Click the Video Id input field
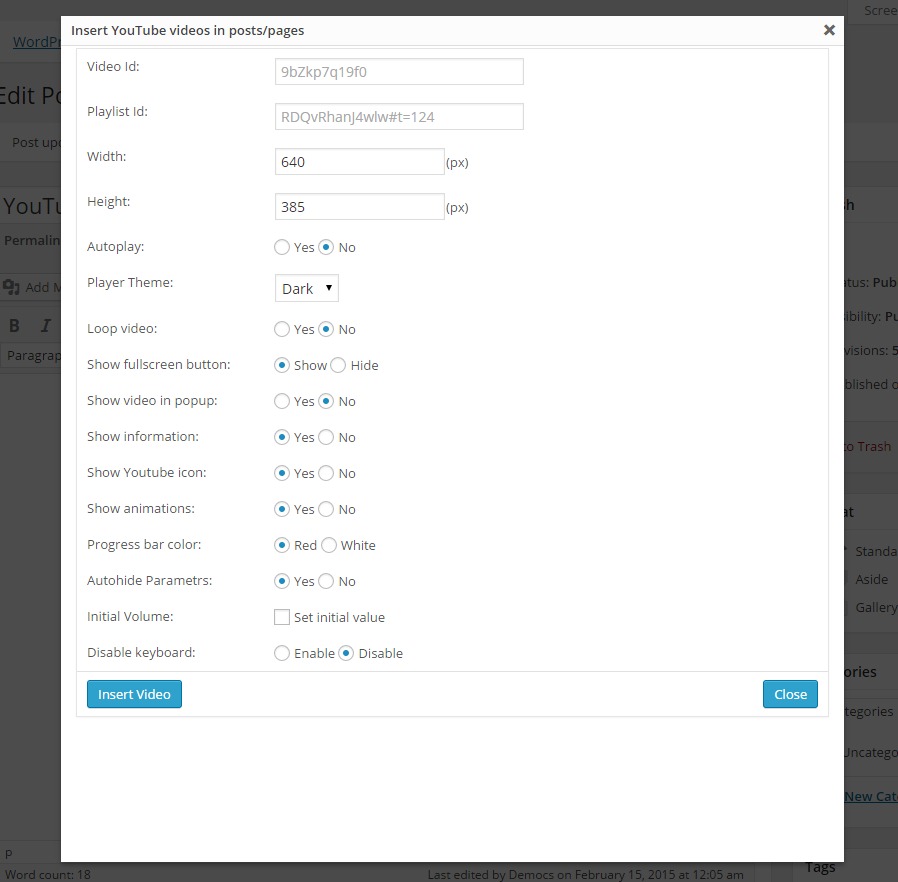Viewport: 898px width, 882px height. [399, 72]
